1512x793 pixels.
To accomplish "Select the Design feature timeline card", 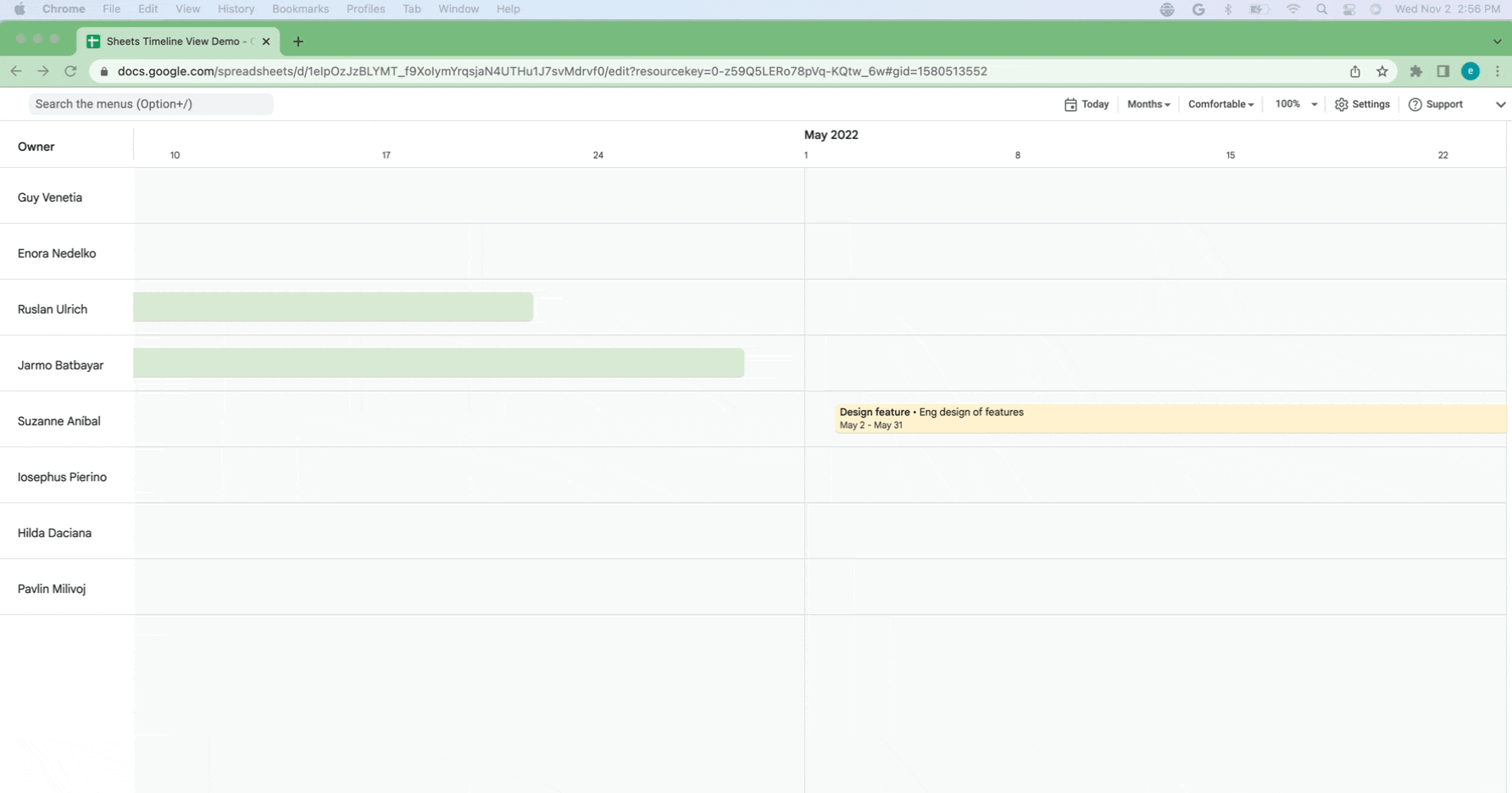I will pos(1170,419).
